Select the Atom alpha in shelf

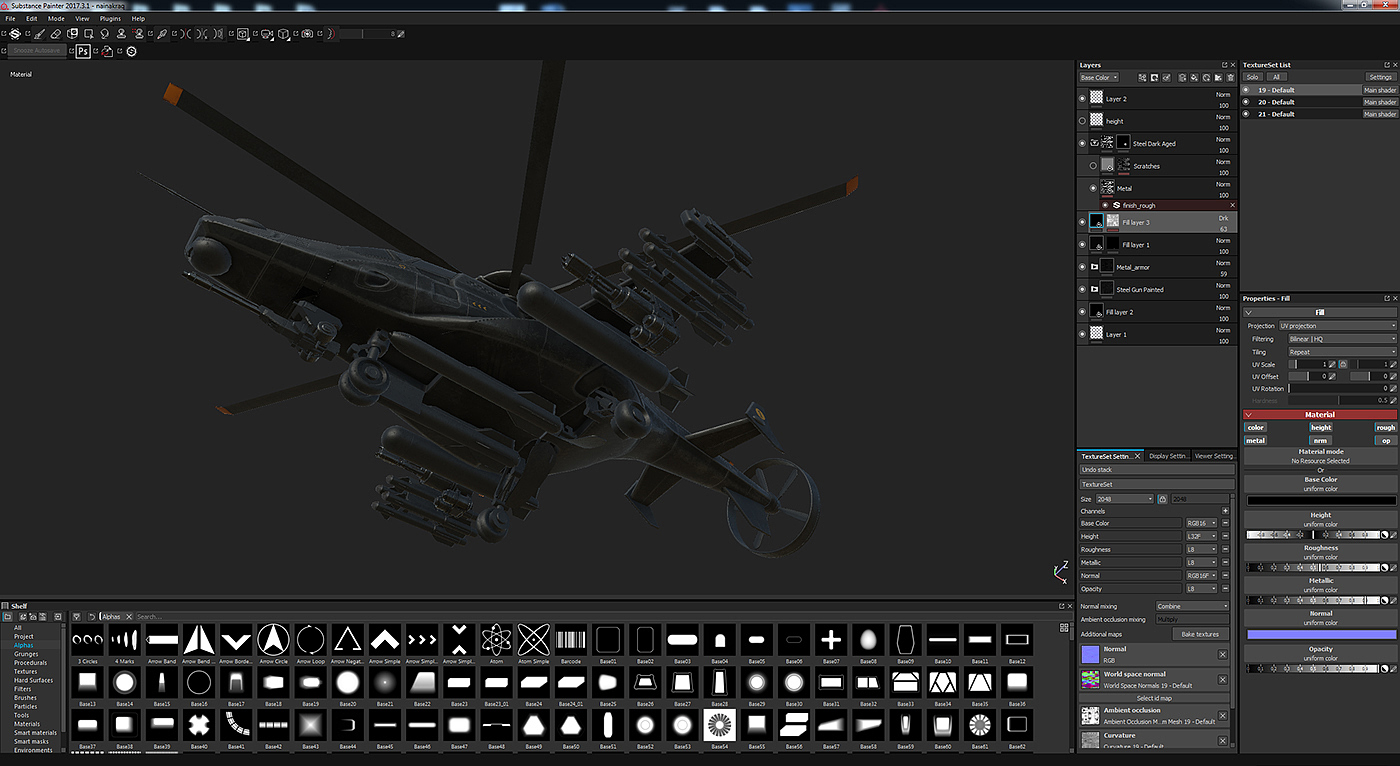(496, 640)
